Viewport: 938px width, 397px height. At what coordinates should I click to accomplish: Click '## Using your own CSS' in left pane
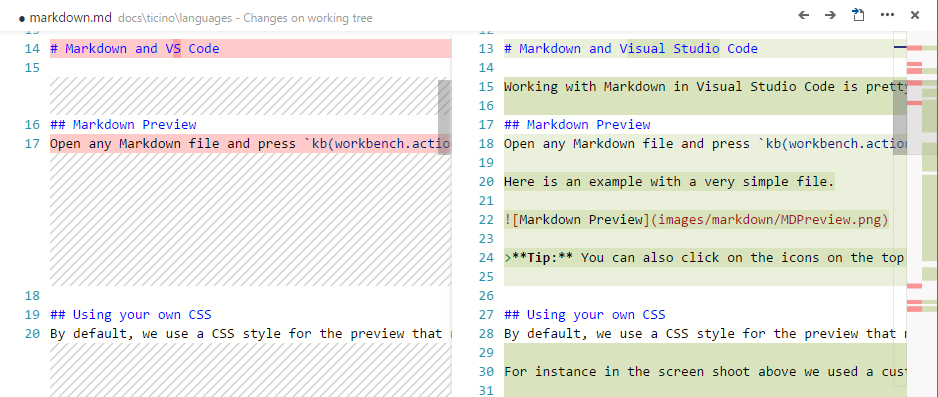click(131, 314)
